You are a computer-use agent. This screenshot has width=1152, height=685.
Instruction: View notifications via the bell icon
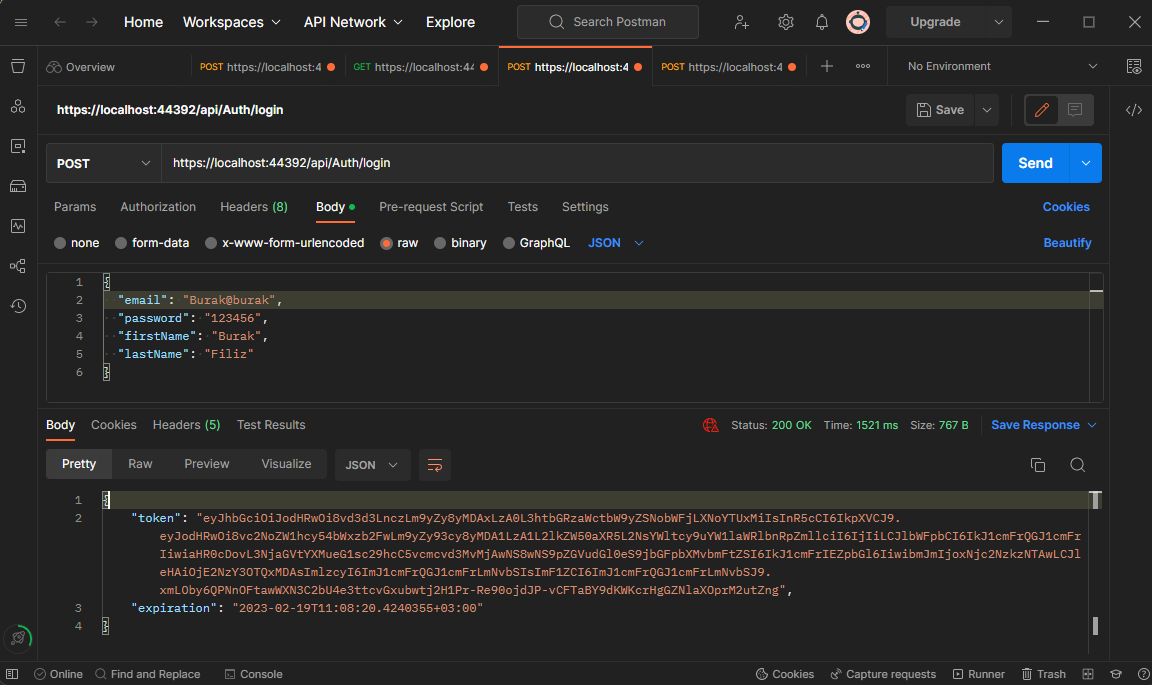(x=820, y=21)
